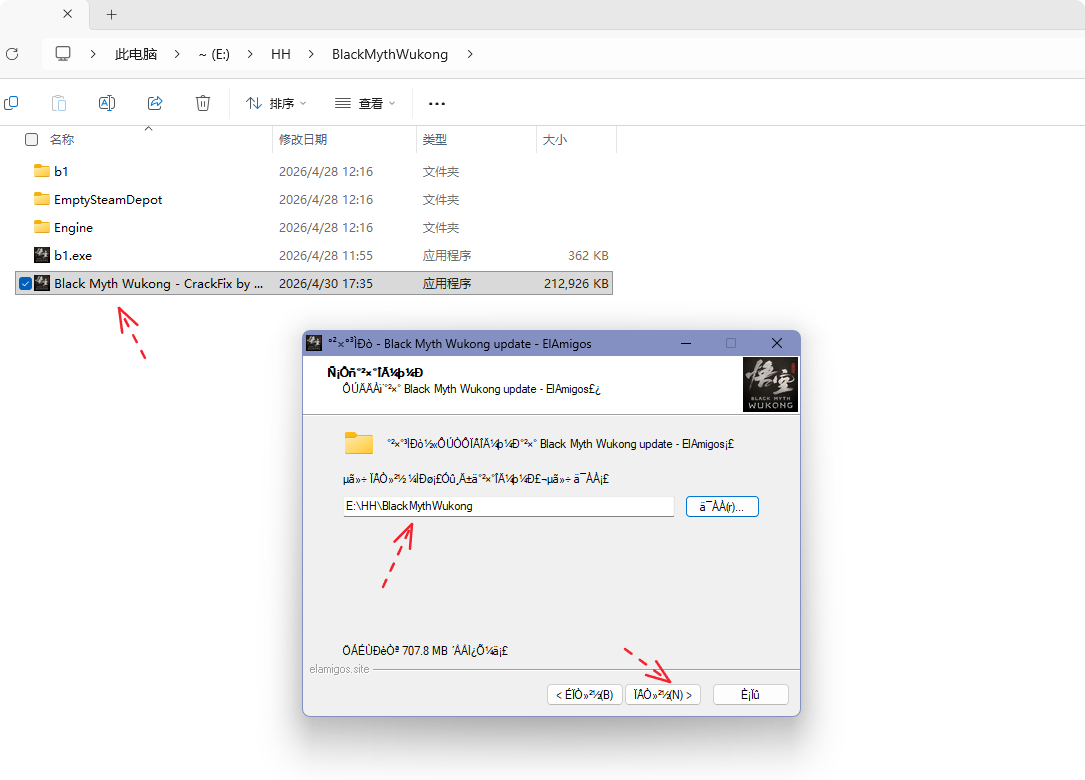1085x780 pixels.
Task: Sort by the 大小 column header
Action: [x=554, y=140]
